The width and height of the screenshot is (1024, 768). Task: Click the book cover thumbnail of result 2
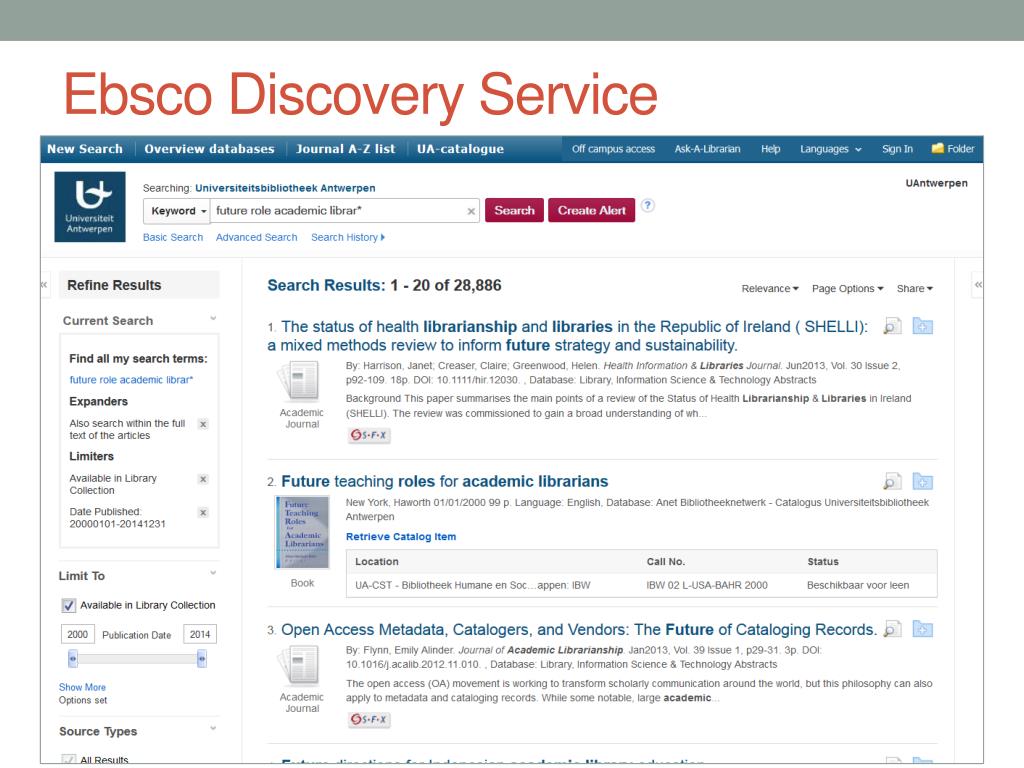[302, 532]
